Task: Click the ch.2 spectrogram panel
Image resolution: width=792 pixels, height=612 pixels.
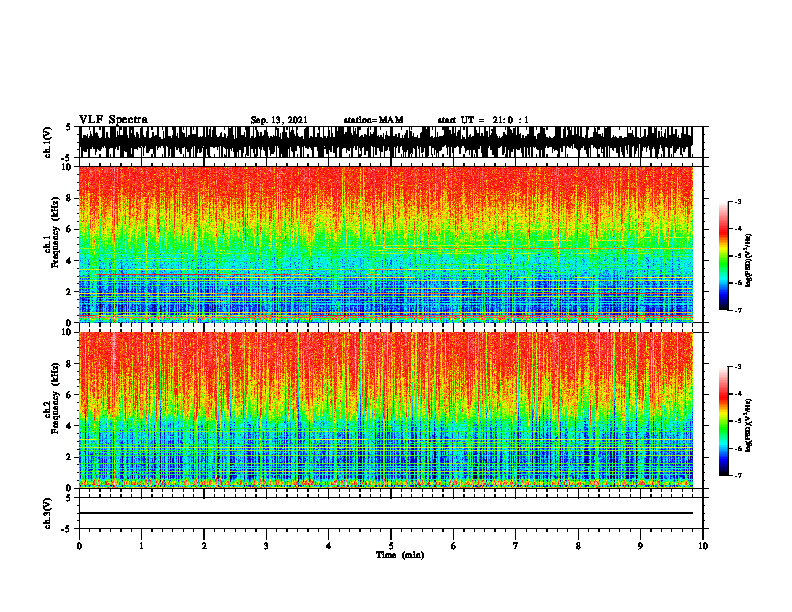Action: coord(386,410)
